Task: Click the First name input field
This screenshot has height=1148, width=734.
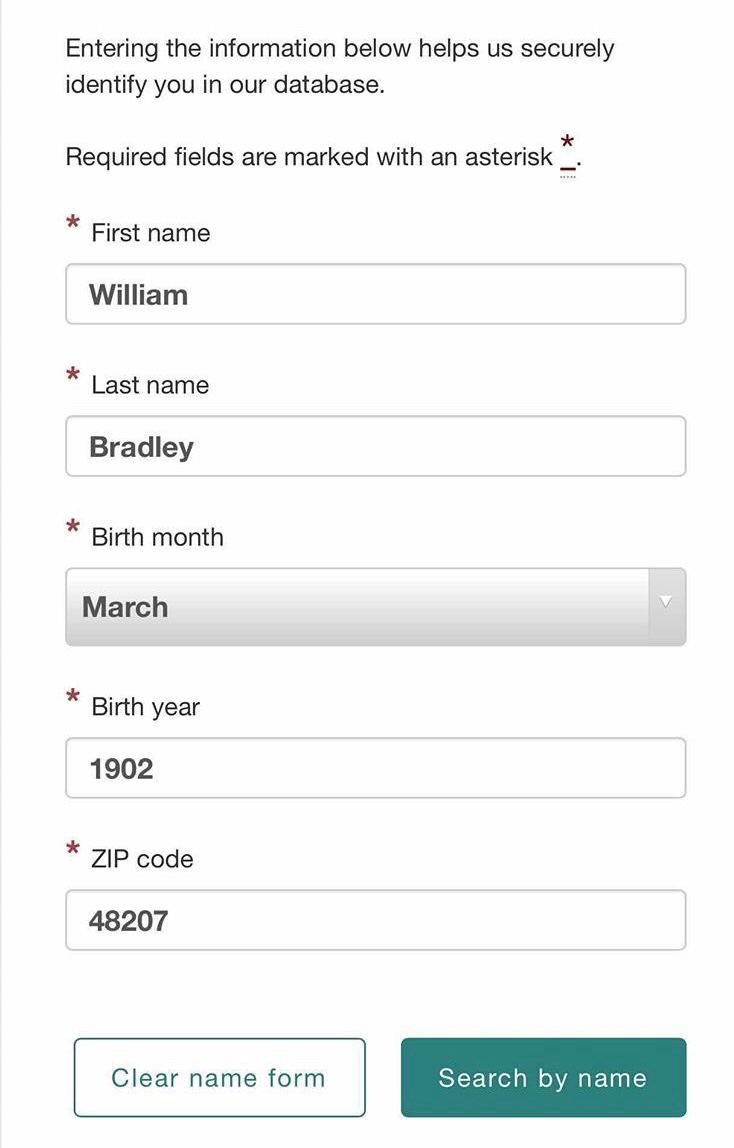Action: pyautogui.click(x=375, y=294)
